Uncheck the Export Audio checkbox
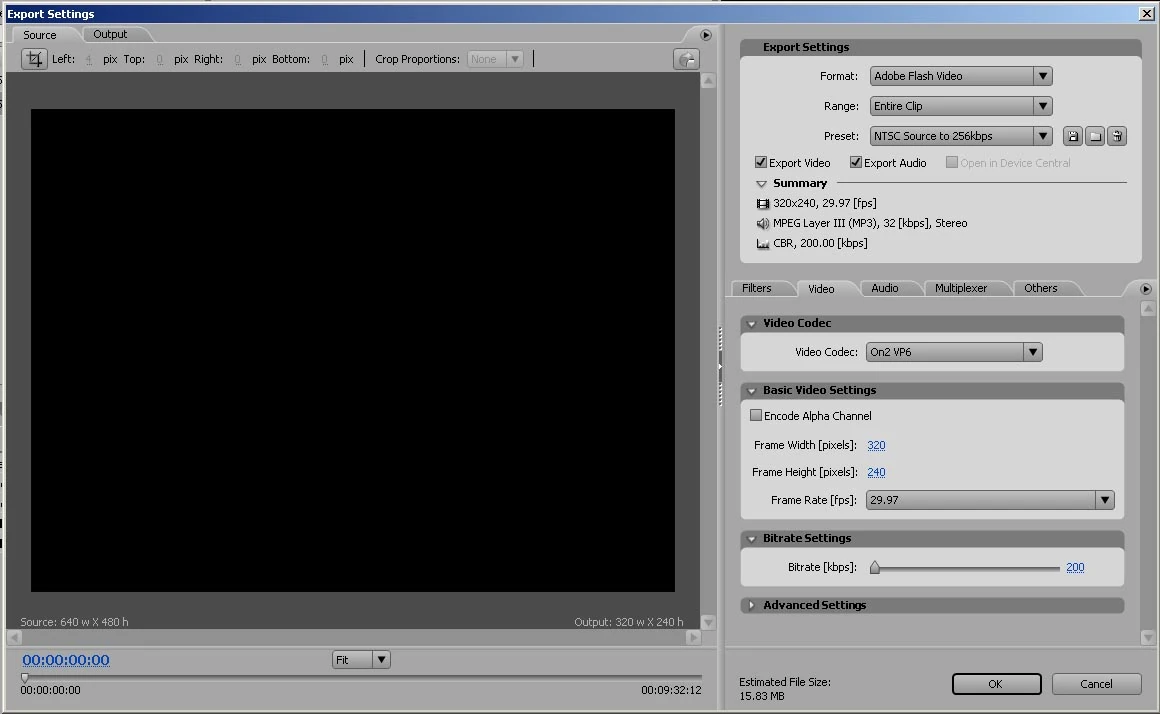Image resolution: width=1160 pixels, height=714 pixels. (x=856, y=162)
